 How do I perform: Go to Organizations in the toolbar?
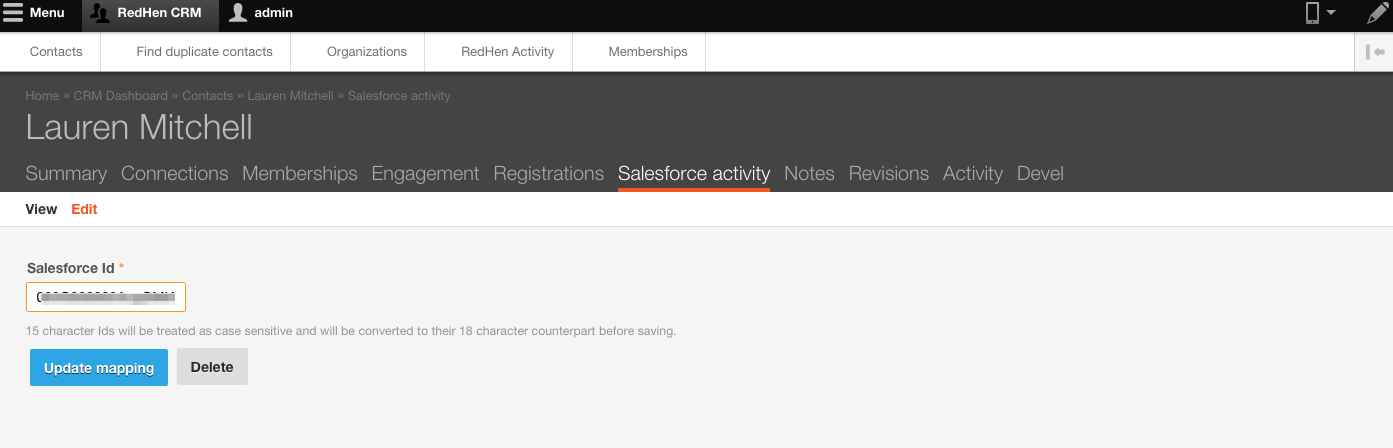[x=367, y=52]
